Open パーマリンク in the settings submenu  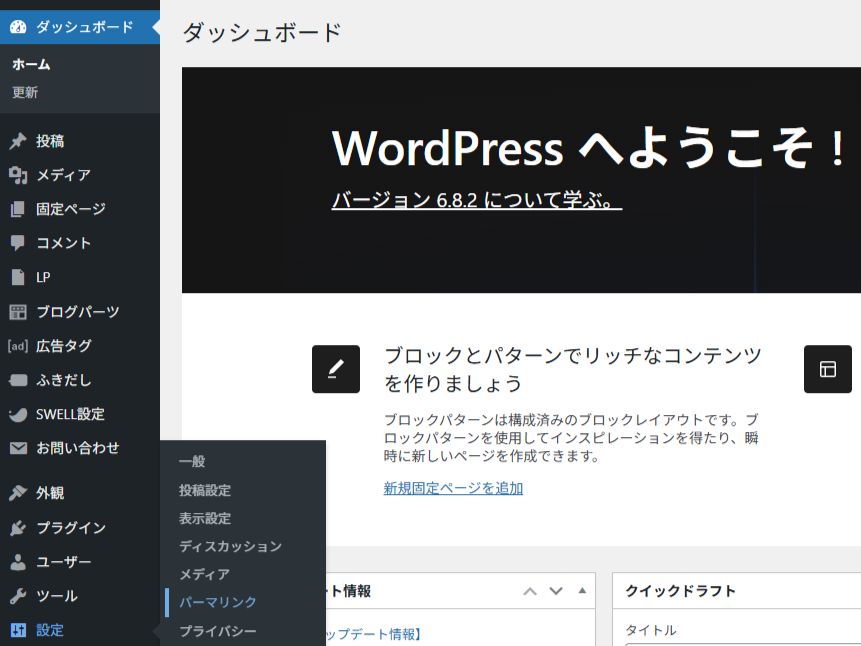click(x=218, y=602)
